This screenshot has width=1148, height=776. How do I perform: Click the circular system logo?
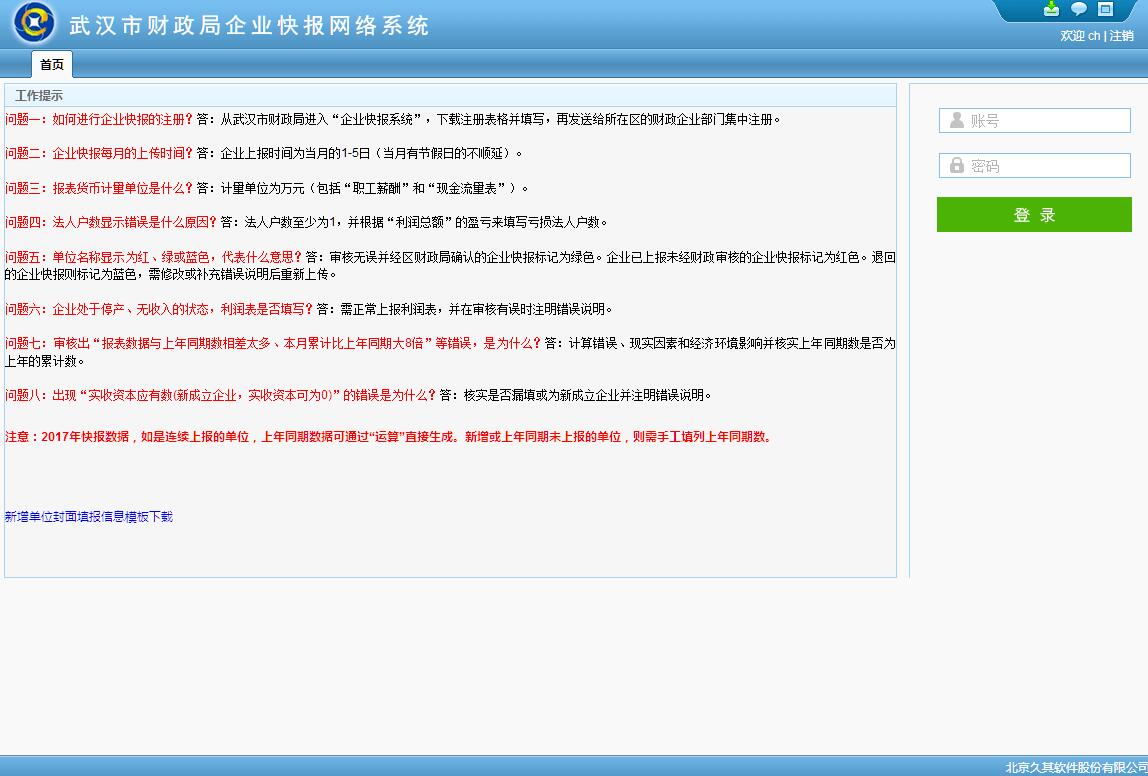[x=34, y=23]
